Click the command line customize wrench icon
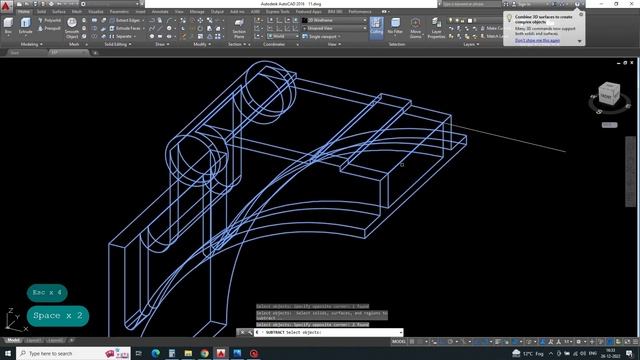Viewport: 640px width, 360px height. coord(250,332)
